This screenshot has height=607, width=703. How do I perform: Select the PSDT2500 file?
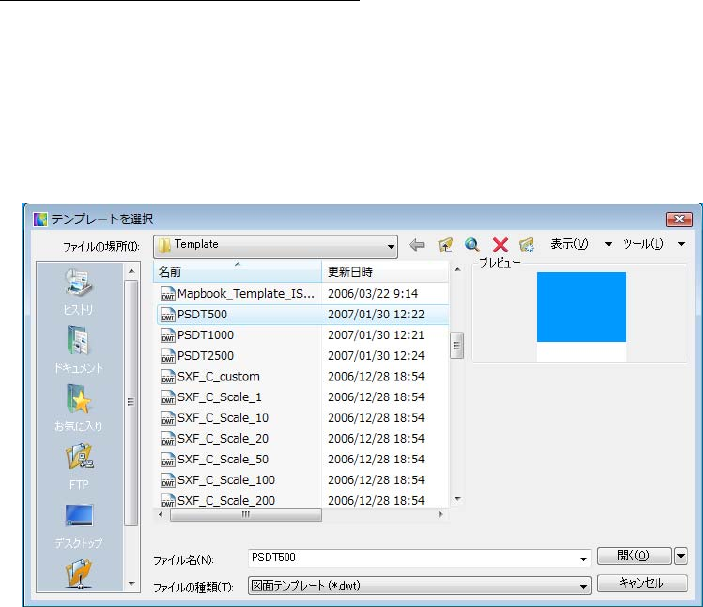[205, 356]
